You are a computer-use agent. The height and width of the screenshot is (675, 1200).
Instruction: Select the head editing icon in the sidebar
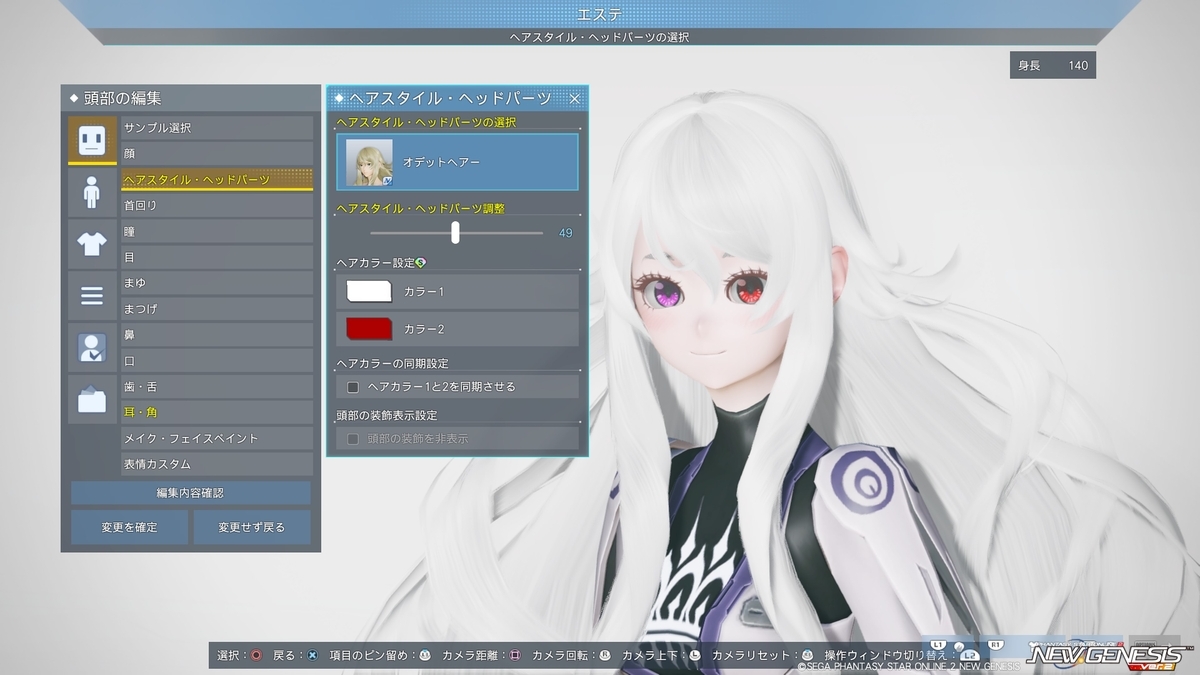[x=91, y=141]
